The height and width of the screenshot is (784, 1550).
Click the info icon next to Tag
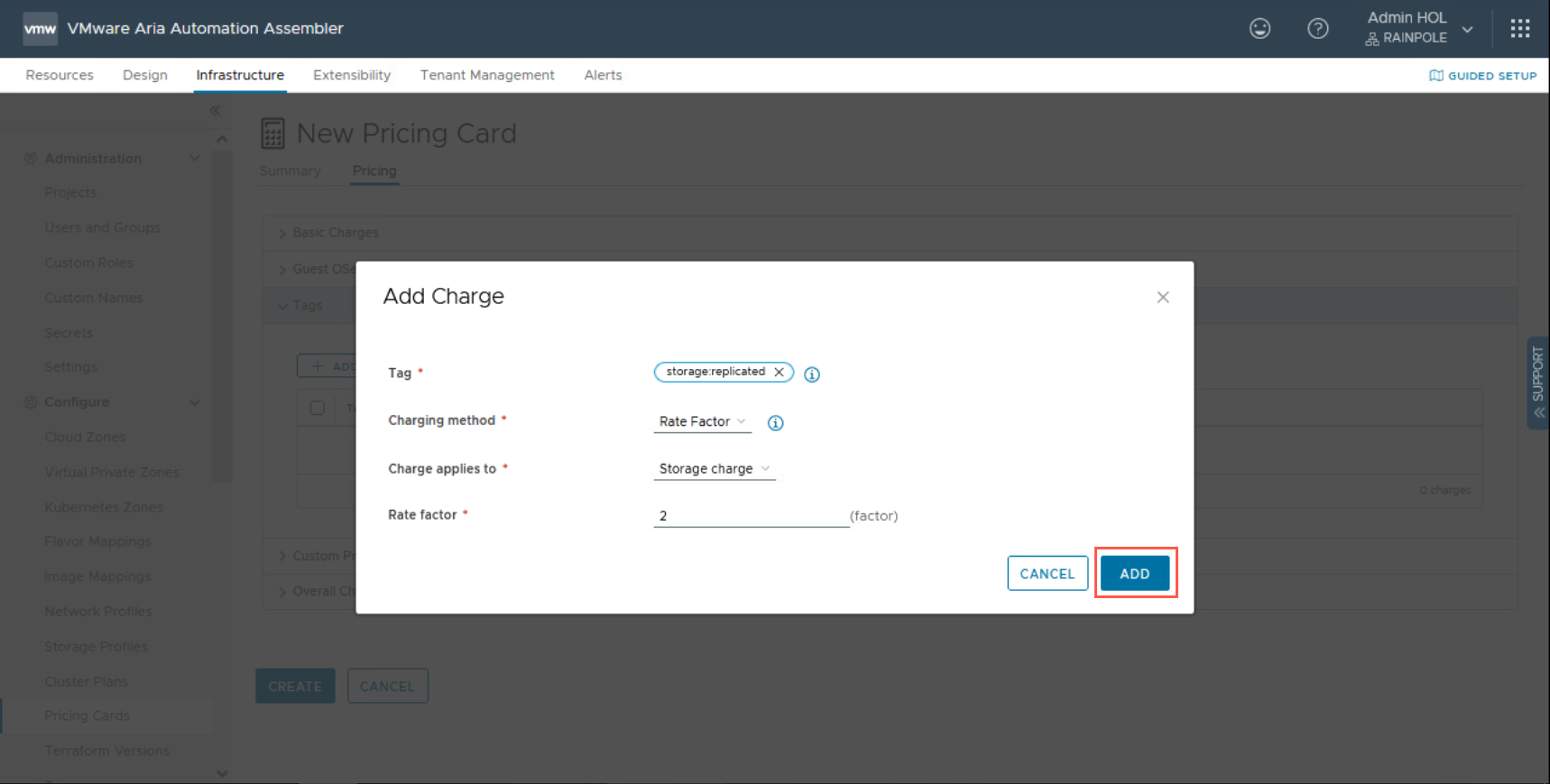[x=812, y=374]
